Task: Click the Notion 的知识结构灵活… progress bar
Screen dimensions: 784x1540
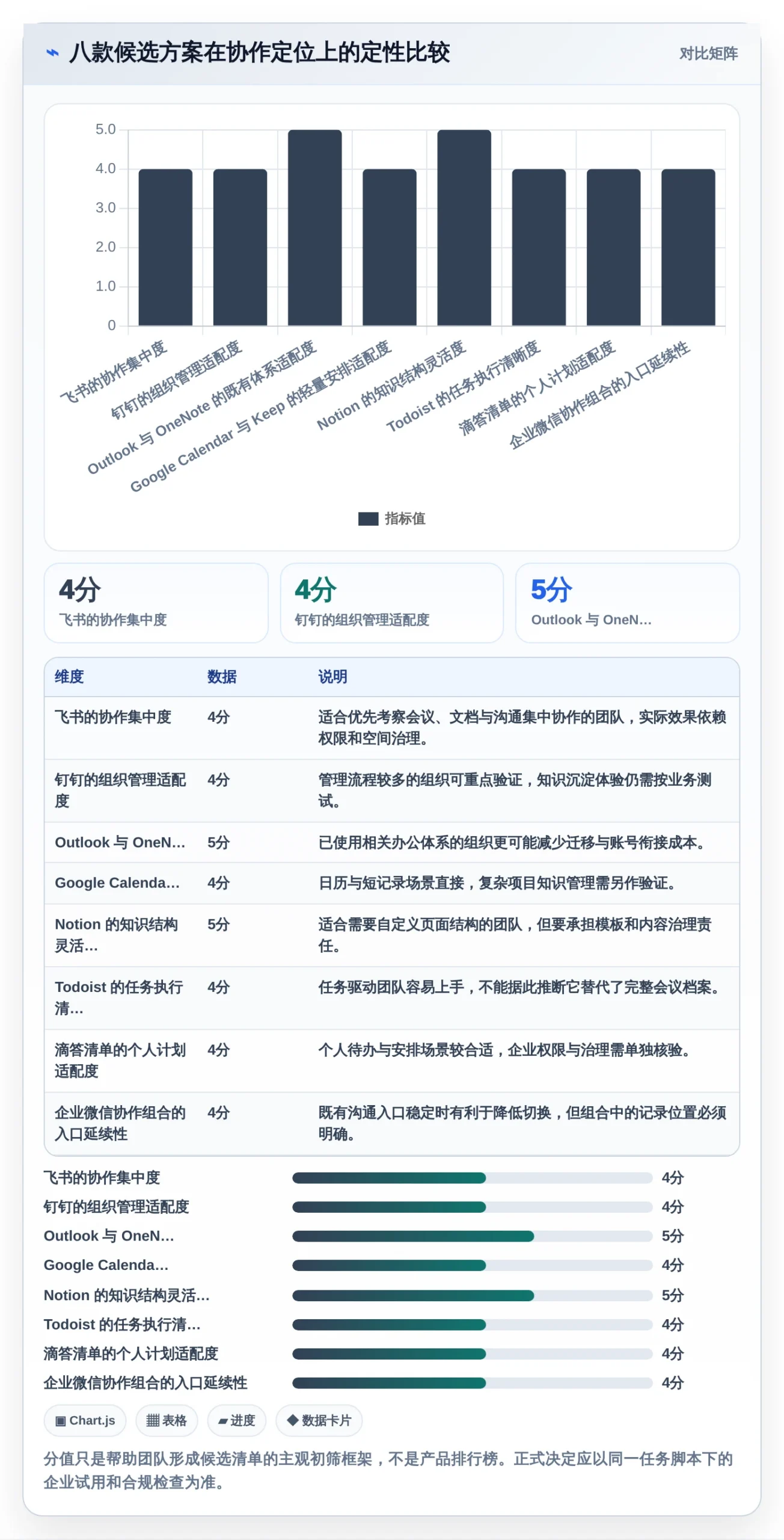Action: 472,1295
